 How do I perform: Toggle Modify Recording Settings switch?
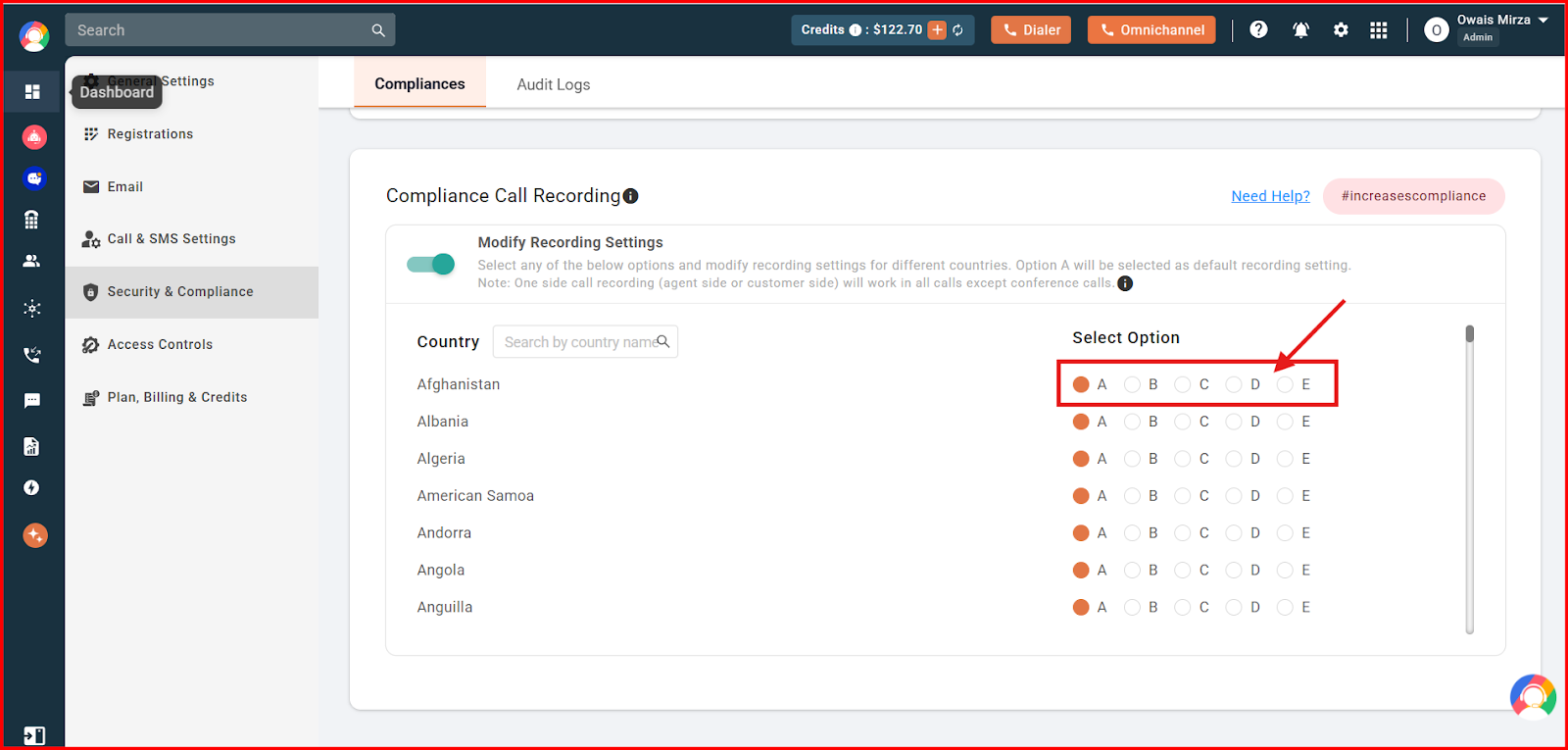pos(431,264)
